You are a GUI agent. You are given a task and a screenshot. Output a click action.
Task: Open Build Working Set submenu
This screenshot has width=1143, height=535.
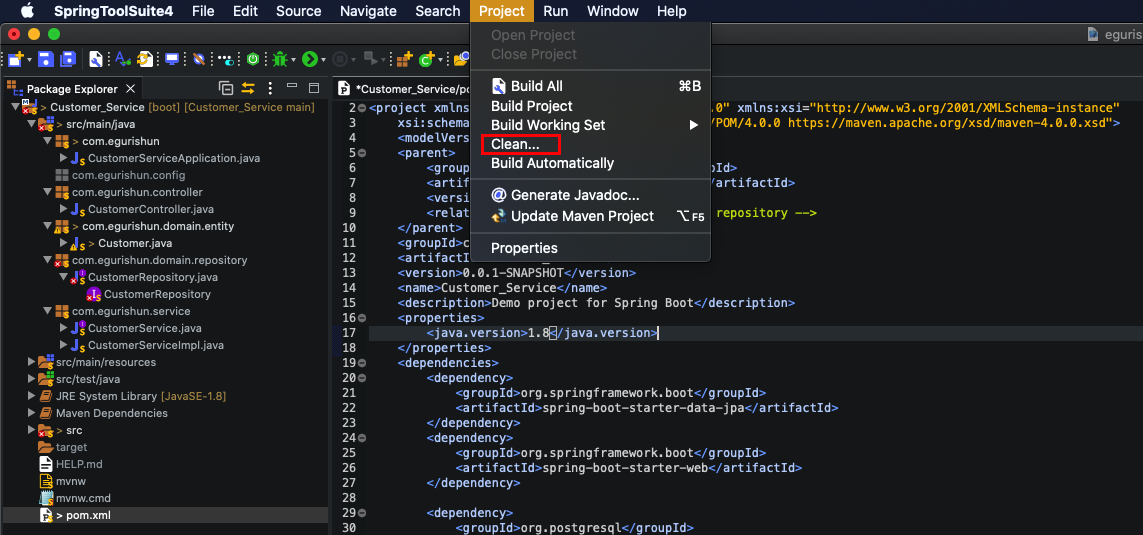pyautogui.click(x=590, y=125)
